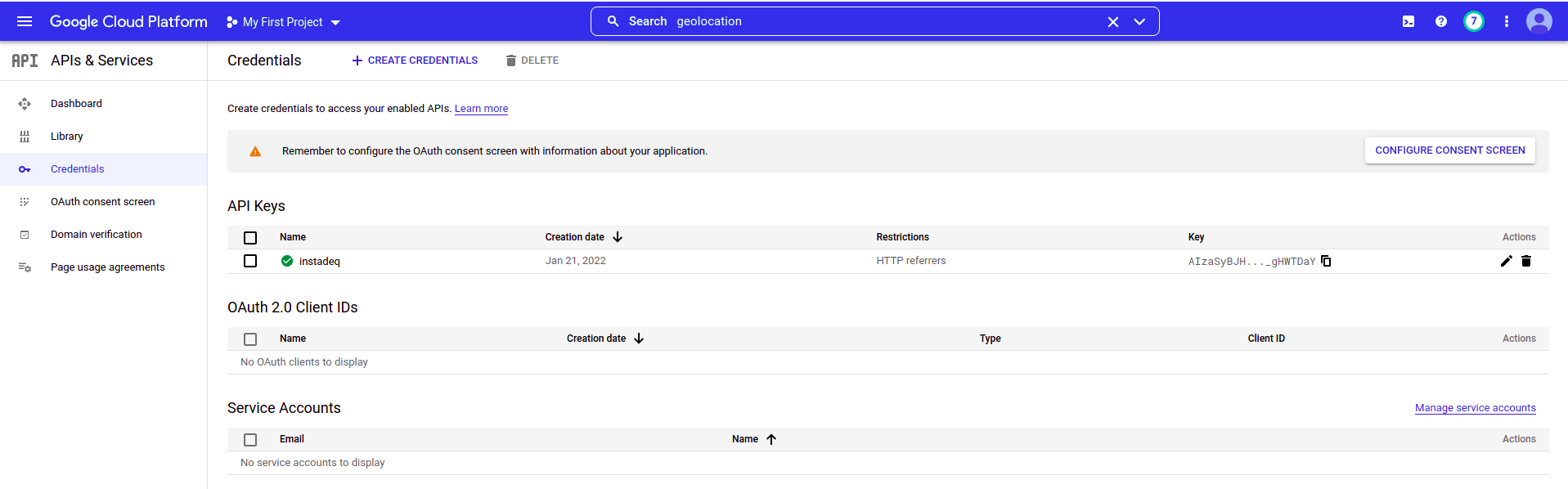Click the No OAuth clients to display text
Viewport: 1568px width, 489px height.
click(x=304, y=362)
